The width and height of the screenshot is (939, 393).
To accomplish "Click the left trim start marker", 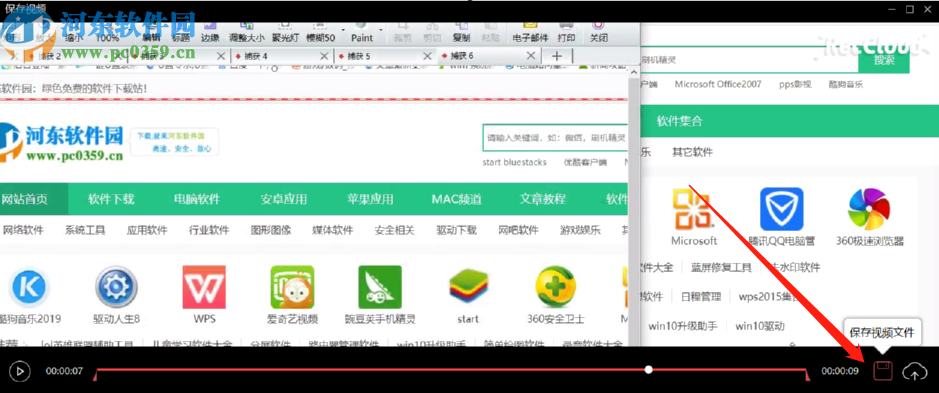I will (95, 375).
